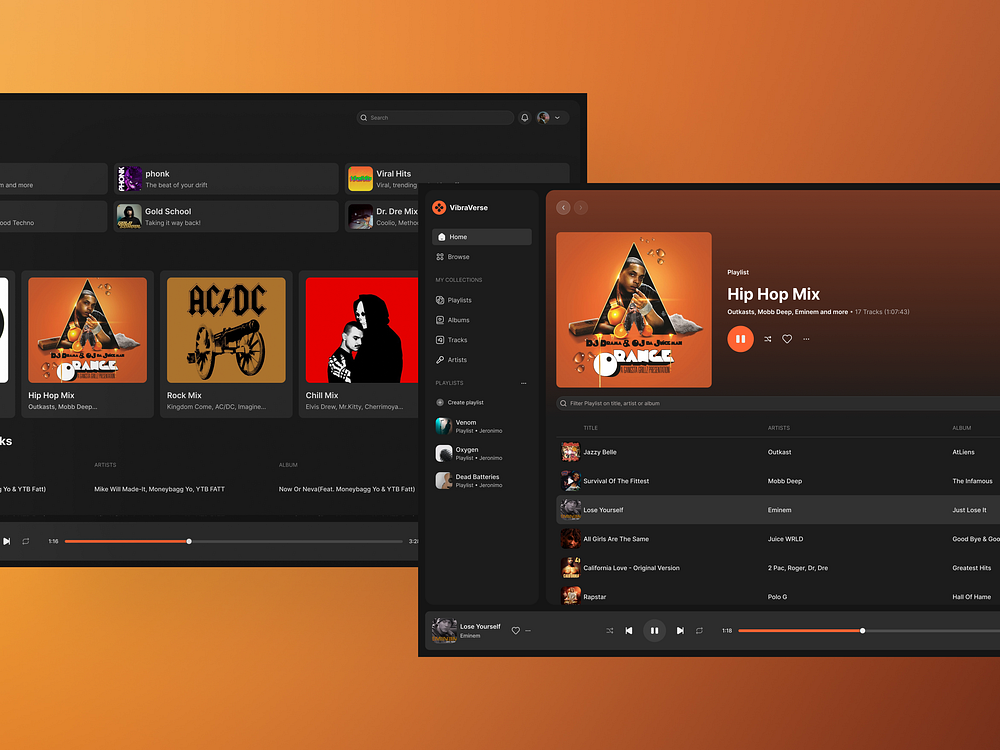Toggle repeat mode in the bottom player
The width and height of the screenshot is (1000, 750).
[699, 630]
